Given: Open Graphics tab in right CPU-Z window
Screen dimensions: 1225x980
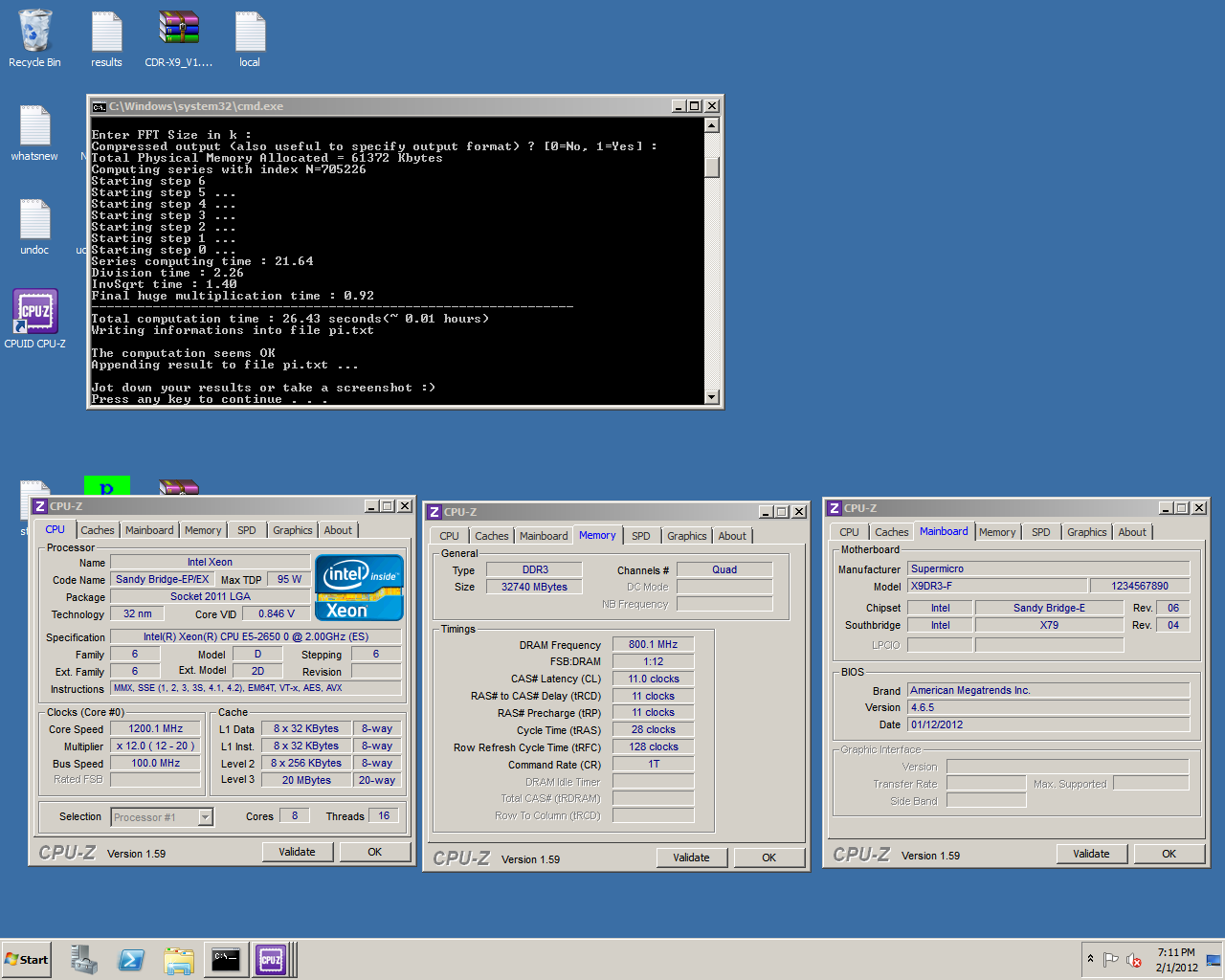Looking at the screenshot, I should pos(1087,532).
